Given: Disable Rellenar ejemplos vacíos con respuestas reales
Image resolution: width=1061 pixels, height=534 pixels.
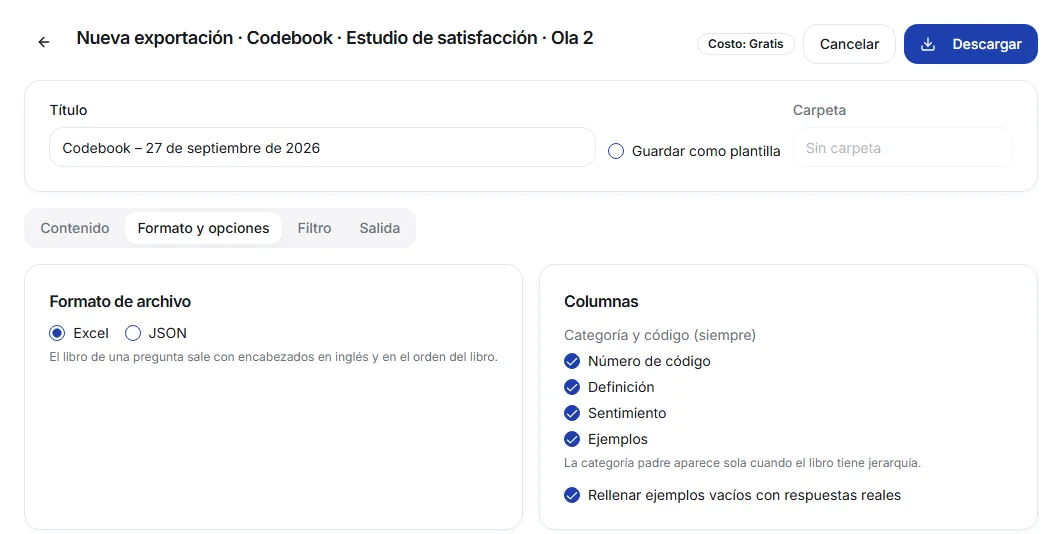Looking at the screenshot, I should 572,495.
